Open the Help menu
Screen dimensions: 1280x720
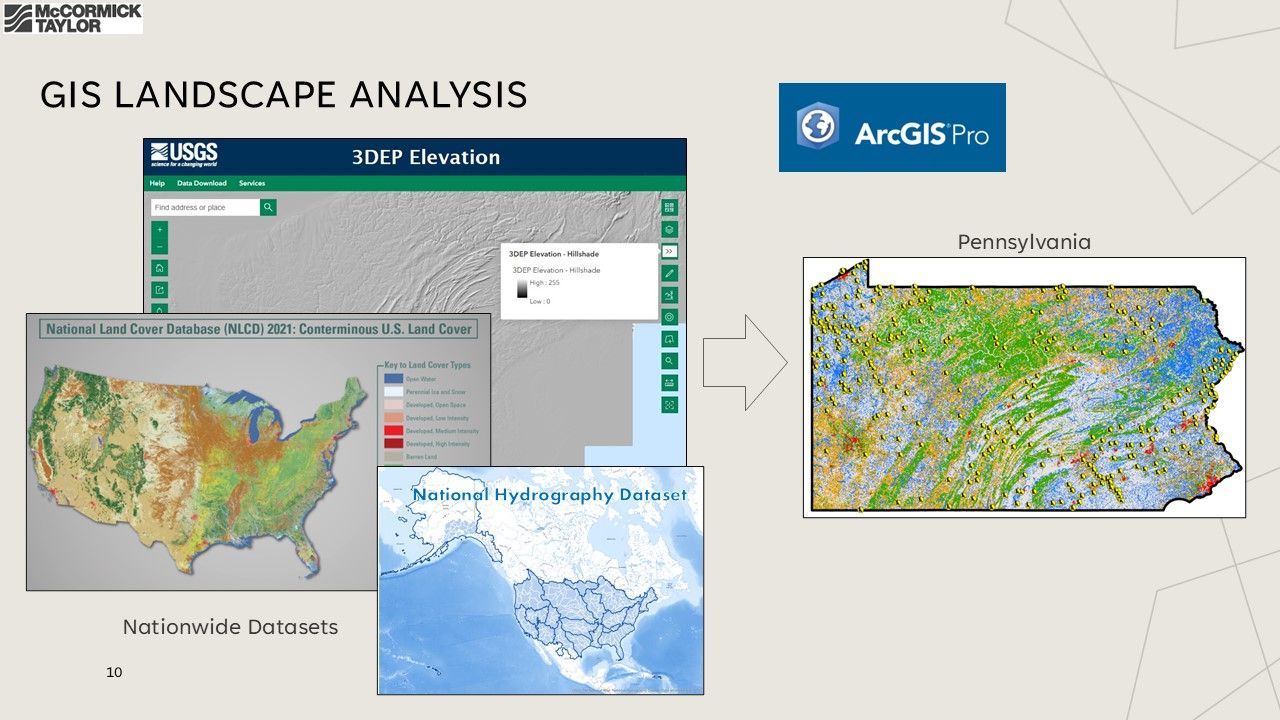[157, 183]
